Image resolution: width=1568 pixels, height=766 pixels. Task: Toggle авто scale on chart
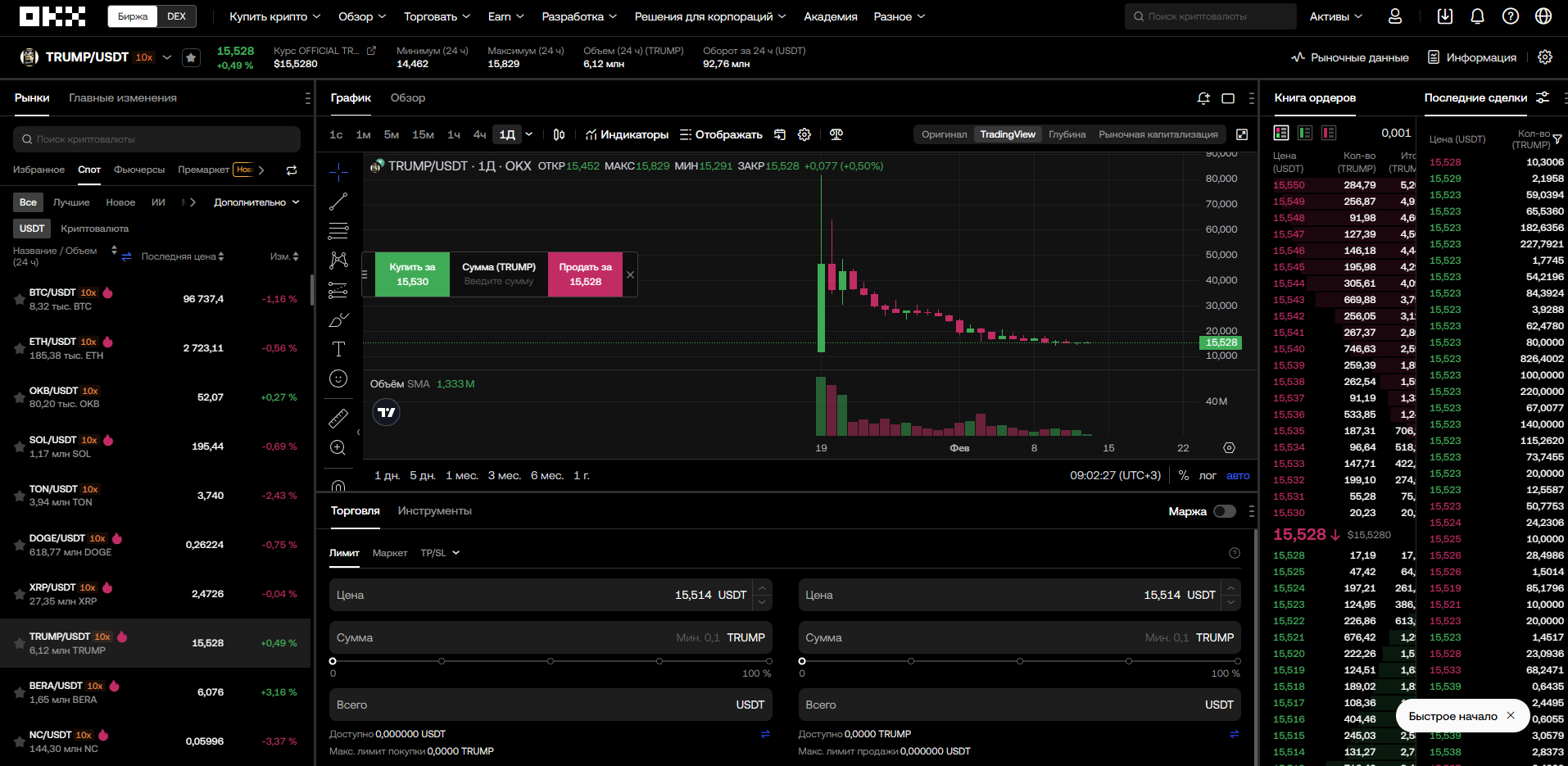pyautogui.click(x=1238, y=475)
